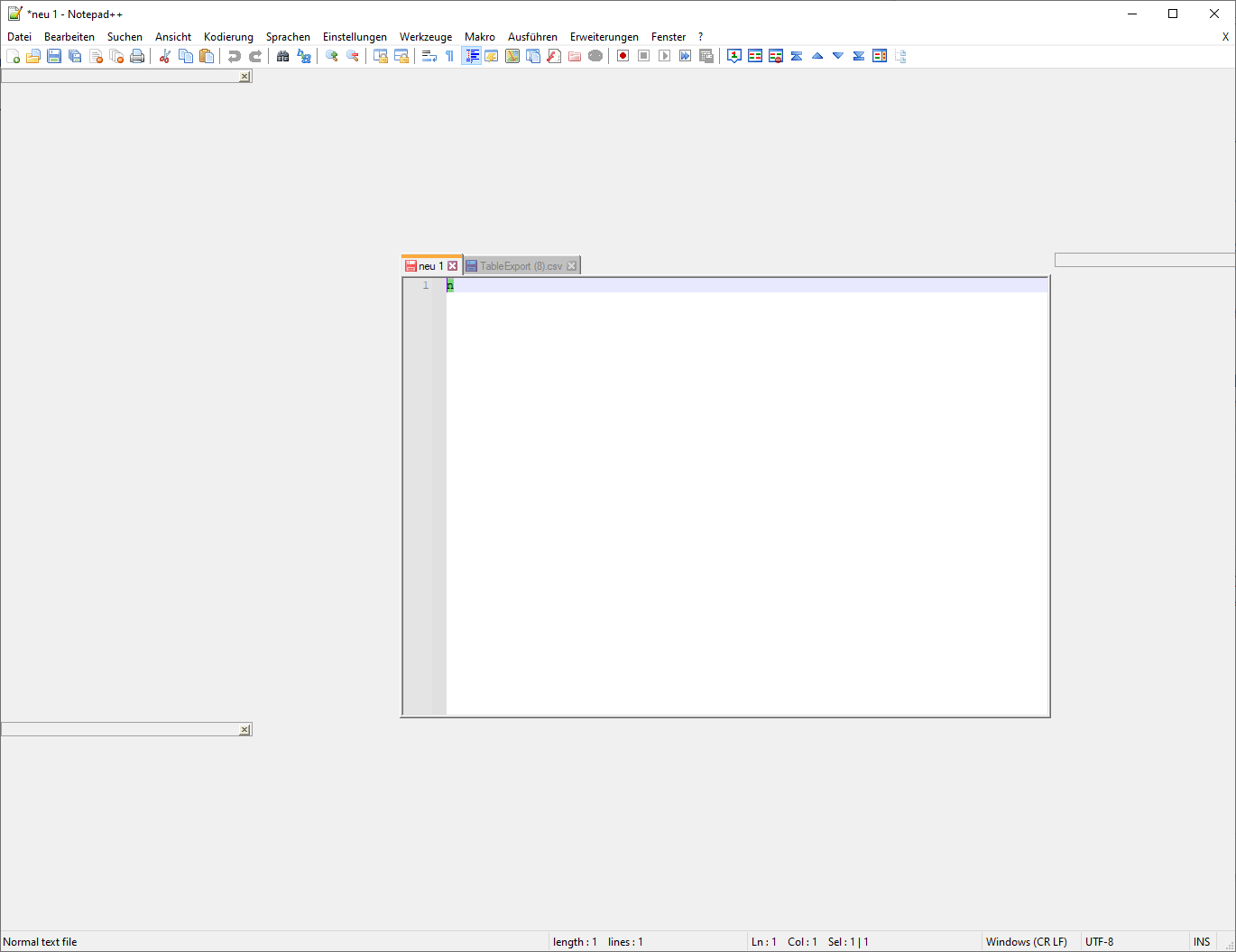Open the user defined language icon

click(x=492, y=56)
